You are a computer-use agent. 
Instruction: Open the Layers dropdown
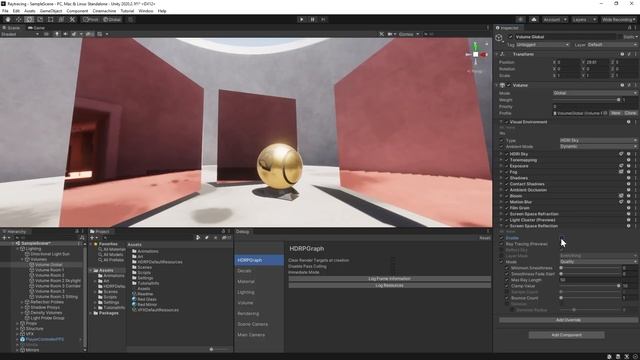pyautogui.click(x=584, y=19)
